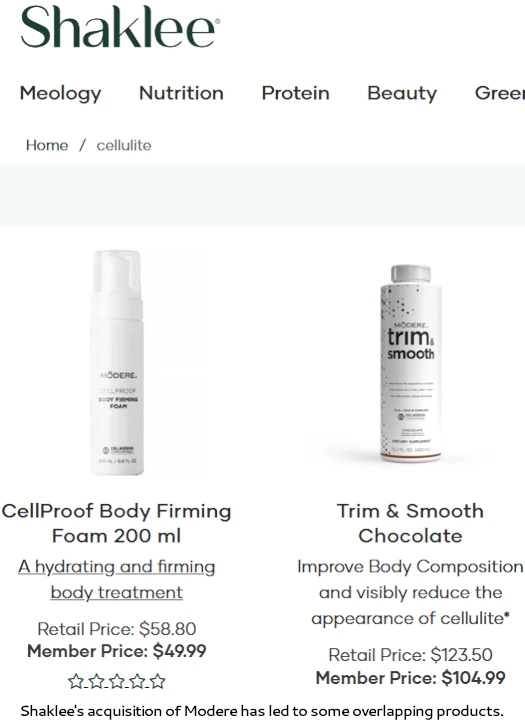Viewport: 525px width, 722px height.
Task: Click 'A hydrating and firming body treatment' link
Action: coord(117,579)
